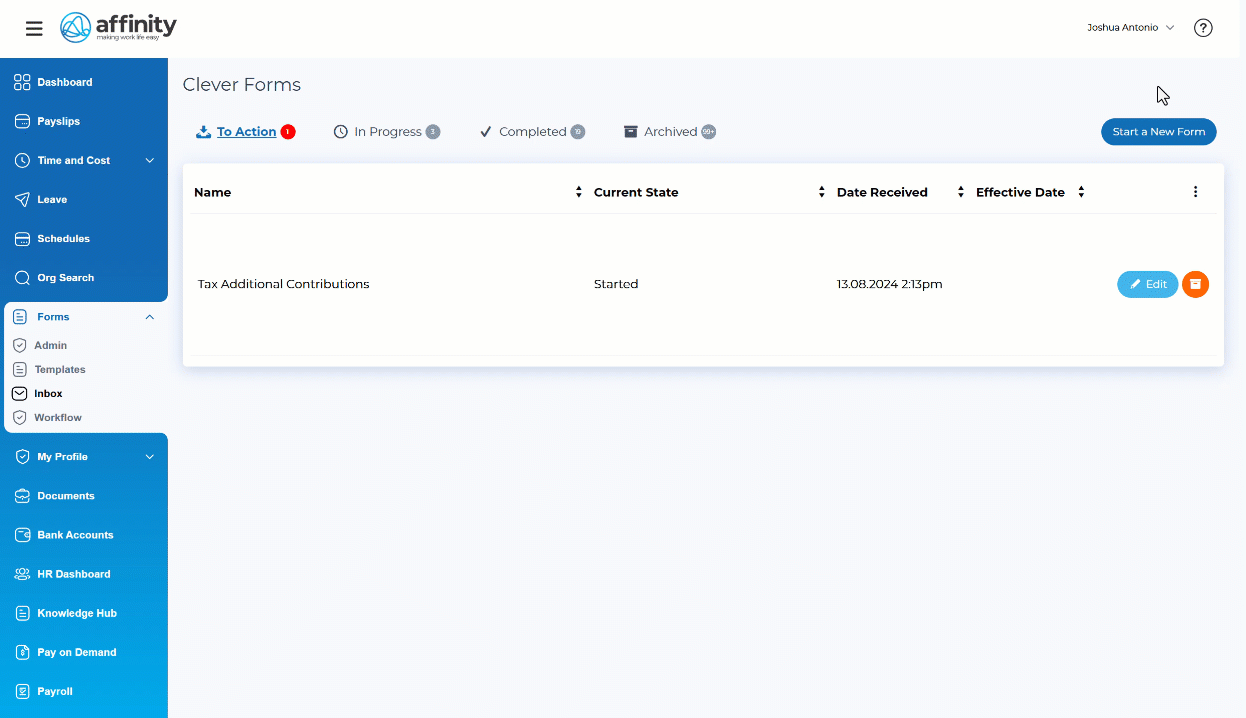Sort by Date Received column
This screenshot has height=718, width=1246.
point(960,192)
